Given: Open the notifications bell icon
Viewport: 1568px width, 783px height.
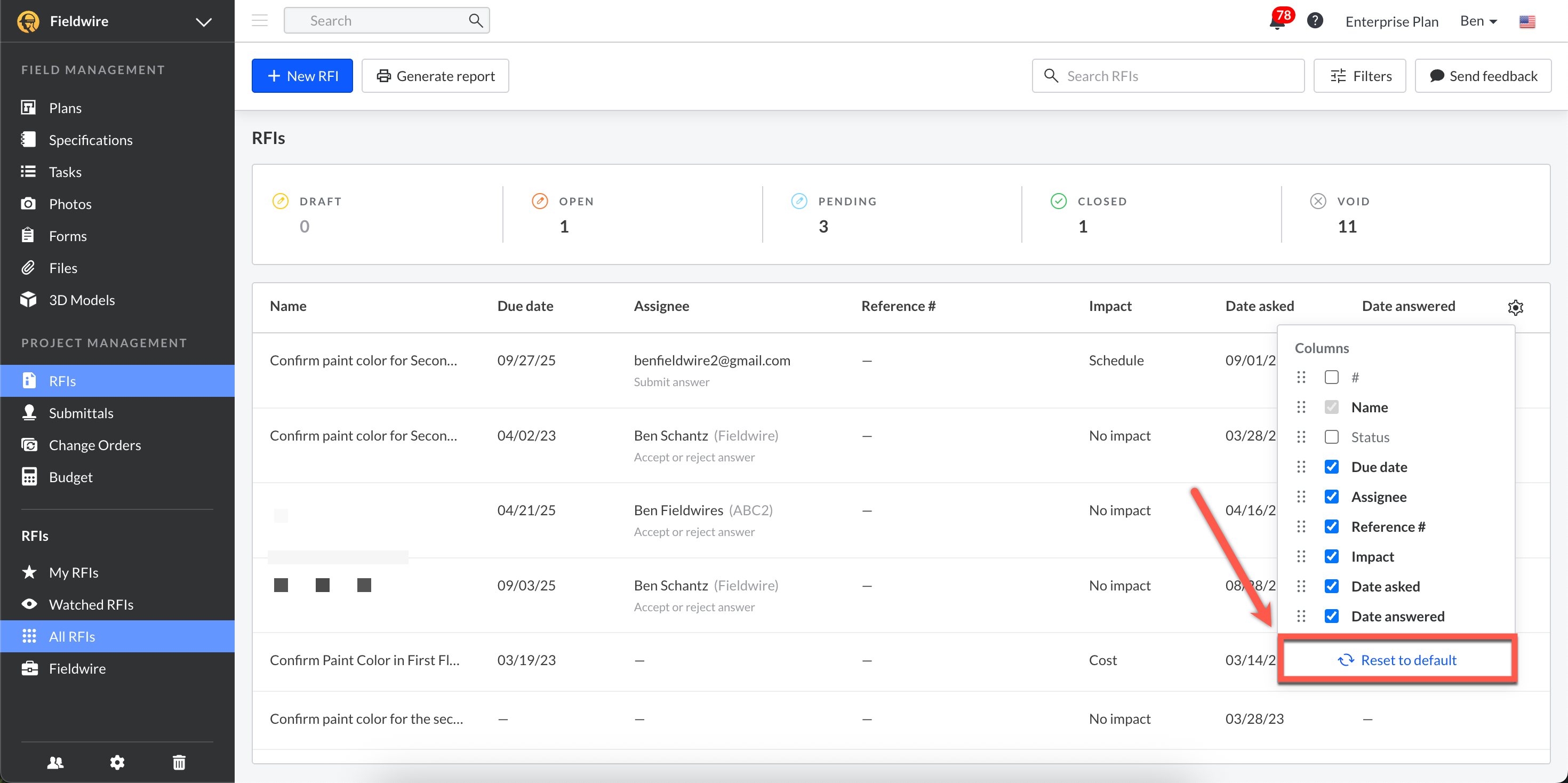Looking at the screenshot, I should tap(1277, 22).
